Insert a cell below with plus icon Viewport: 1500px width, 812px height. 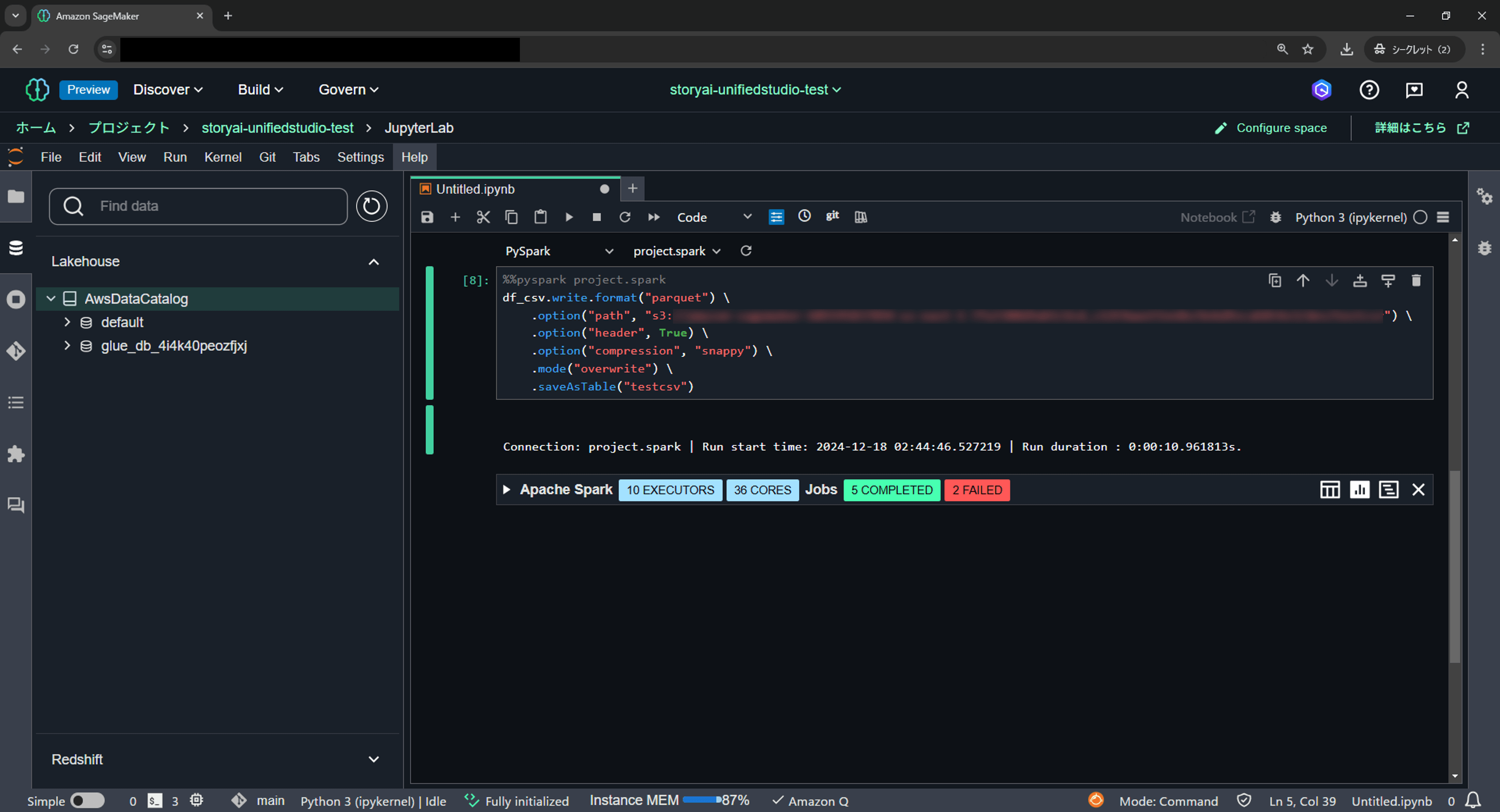tap(455, 217)
